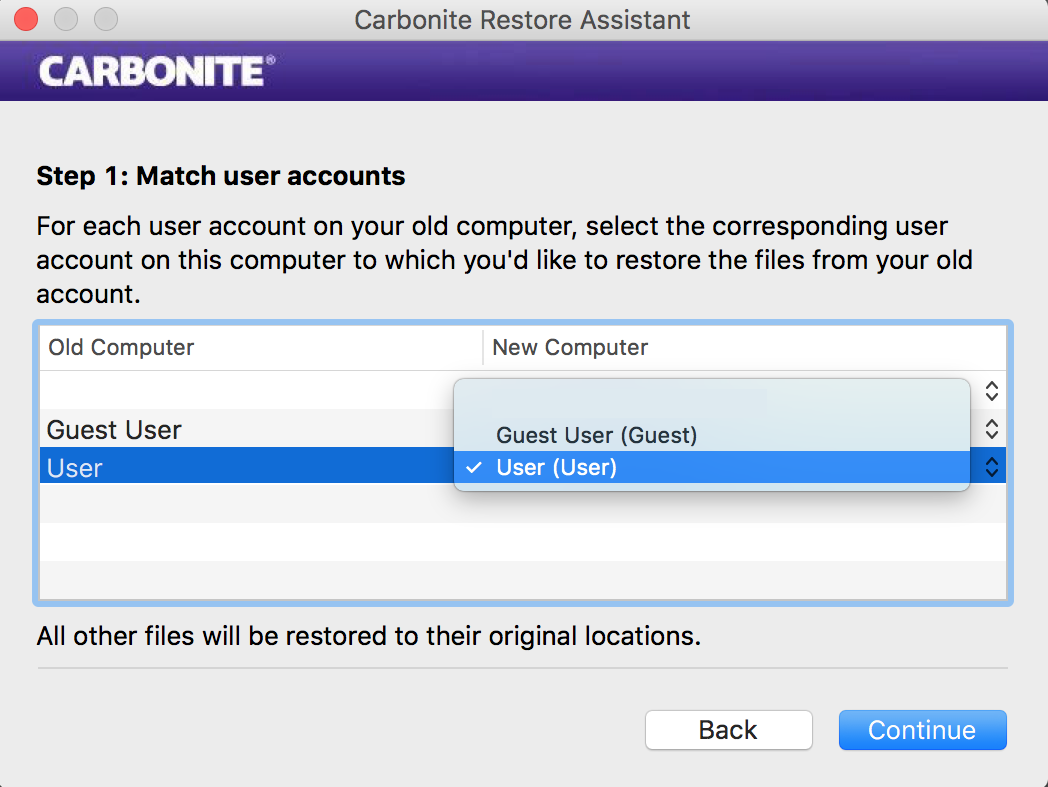Choose User (User) from the popup menu
This screenshot has width=1048, height=787.
click(556, 468)
